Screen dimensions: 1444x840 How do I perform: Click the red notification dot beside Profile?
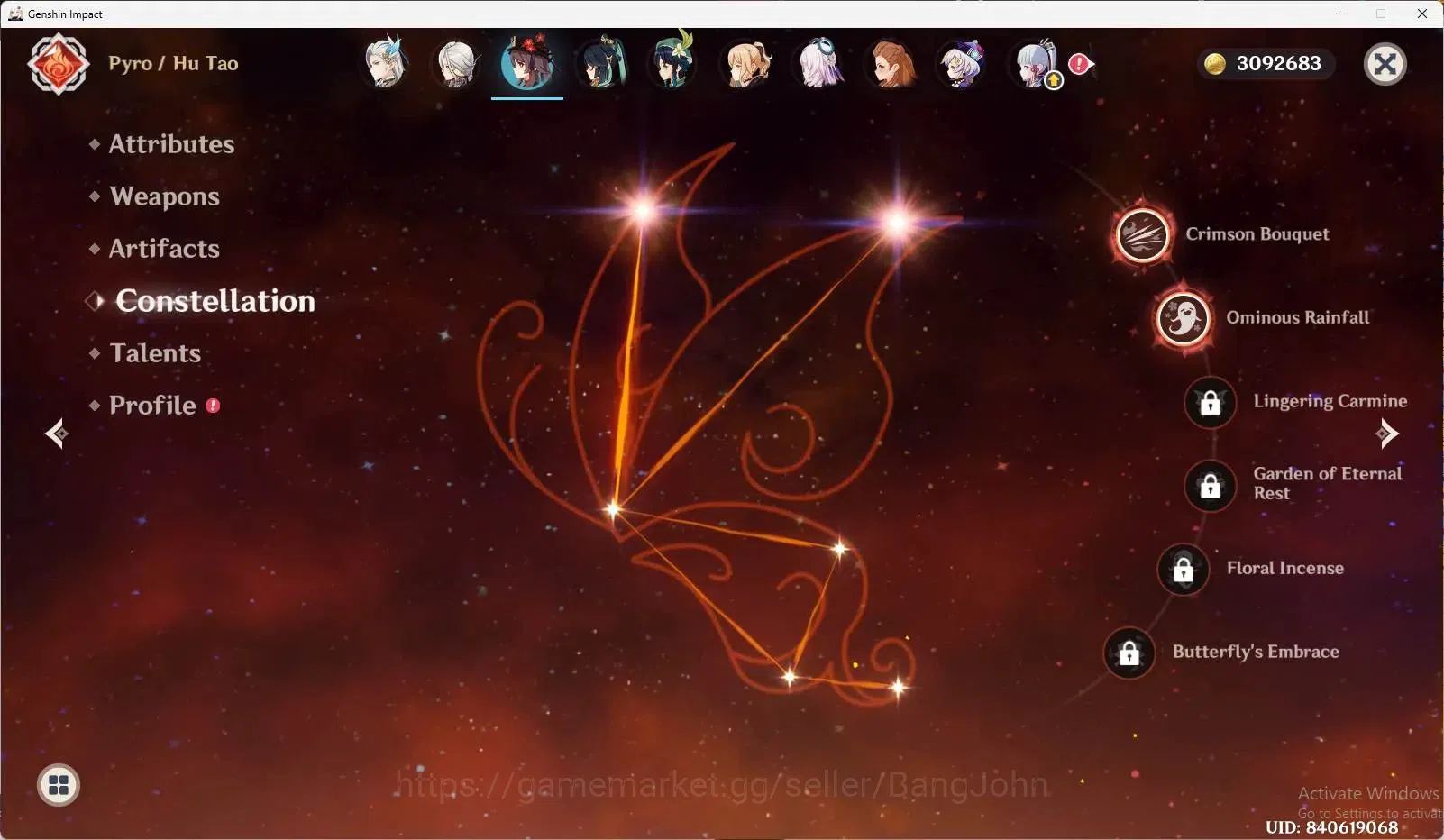point(213,406)
